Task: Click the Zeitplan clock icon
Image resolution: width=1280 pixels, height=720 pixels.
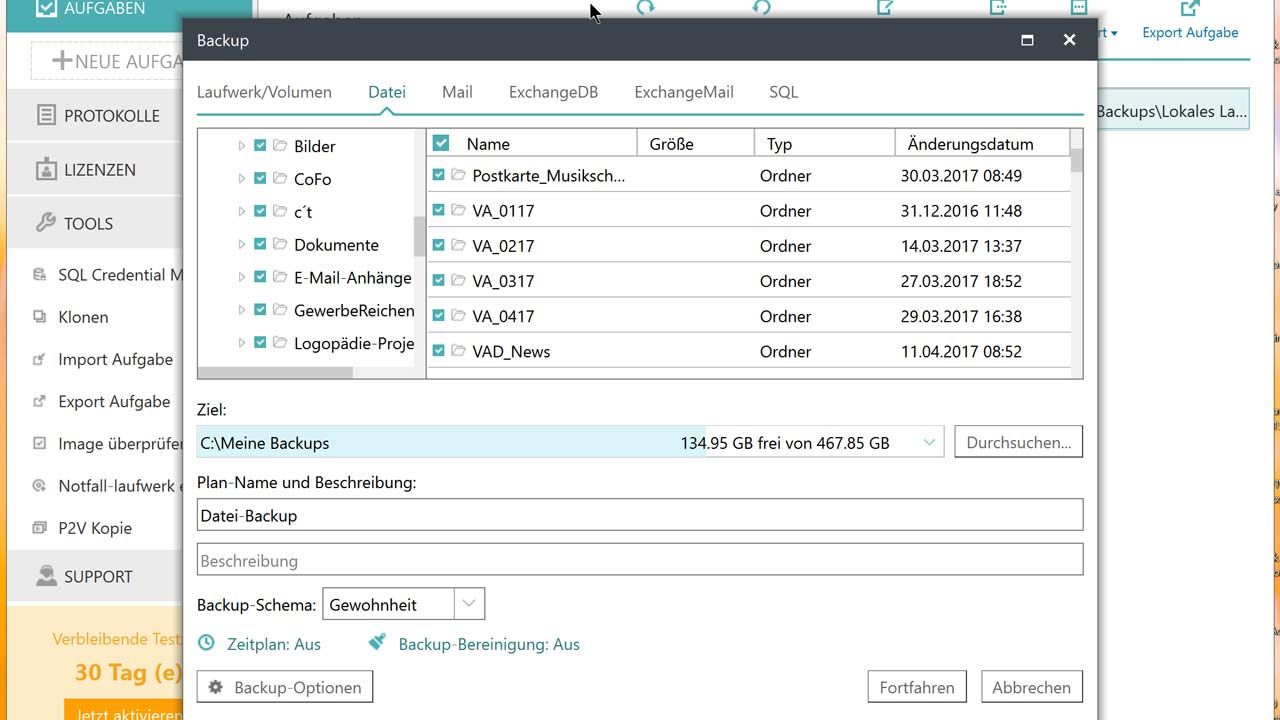Action: [206, 643]
